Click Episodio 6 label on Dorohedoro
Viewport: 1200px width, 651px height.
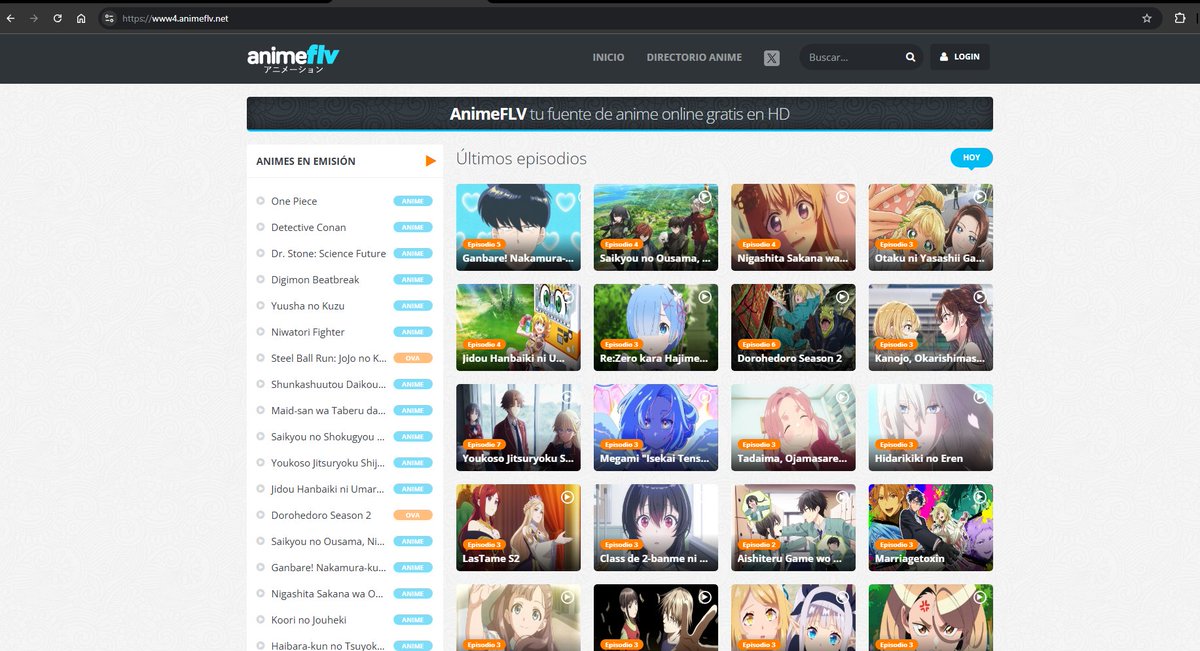point(758,344)
